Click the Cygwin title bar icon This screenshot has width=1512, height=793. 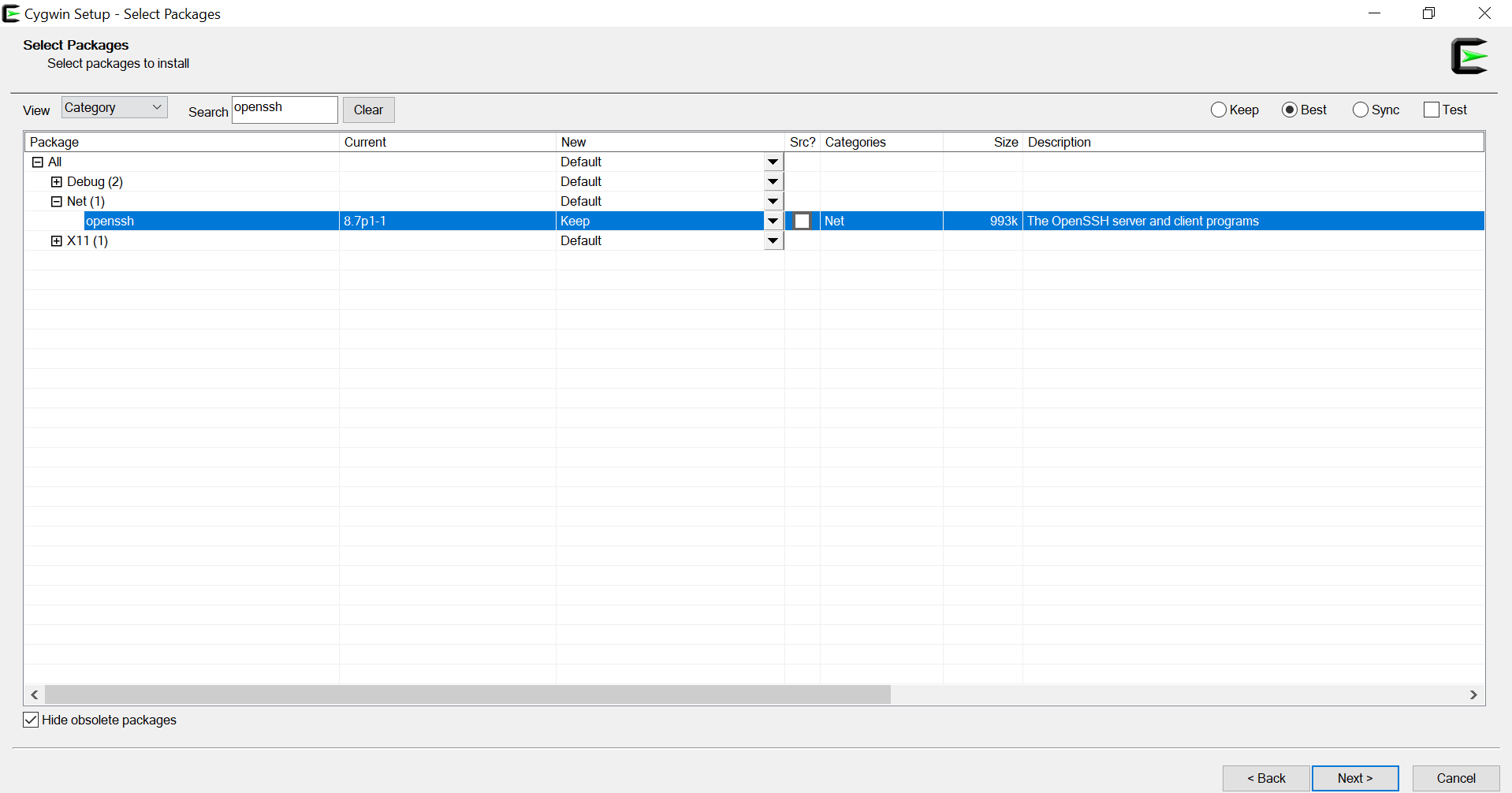11,13
